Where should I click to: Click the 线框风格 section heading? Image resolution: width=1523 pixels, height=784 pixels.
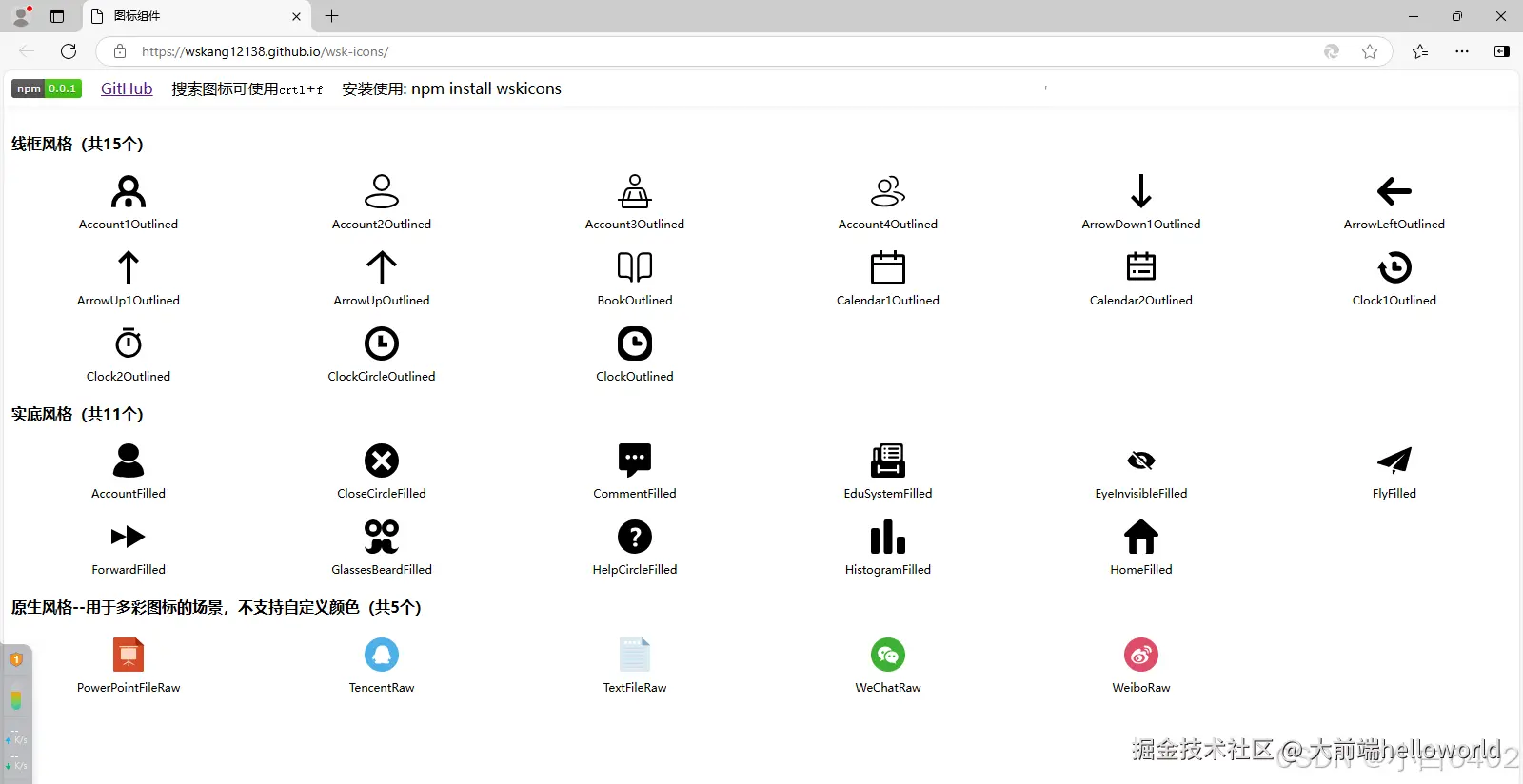click(77, 144)
